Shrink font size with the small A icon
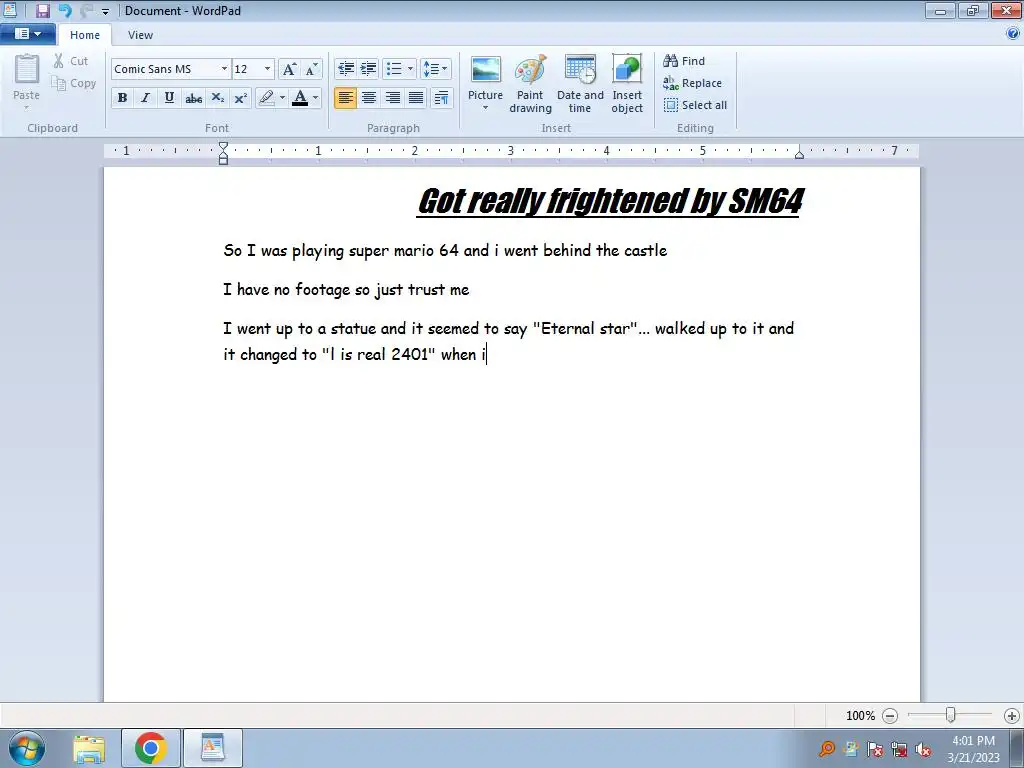 click(x=312, y=69)
